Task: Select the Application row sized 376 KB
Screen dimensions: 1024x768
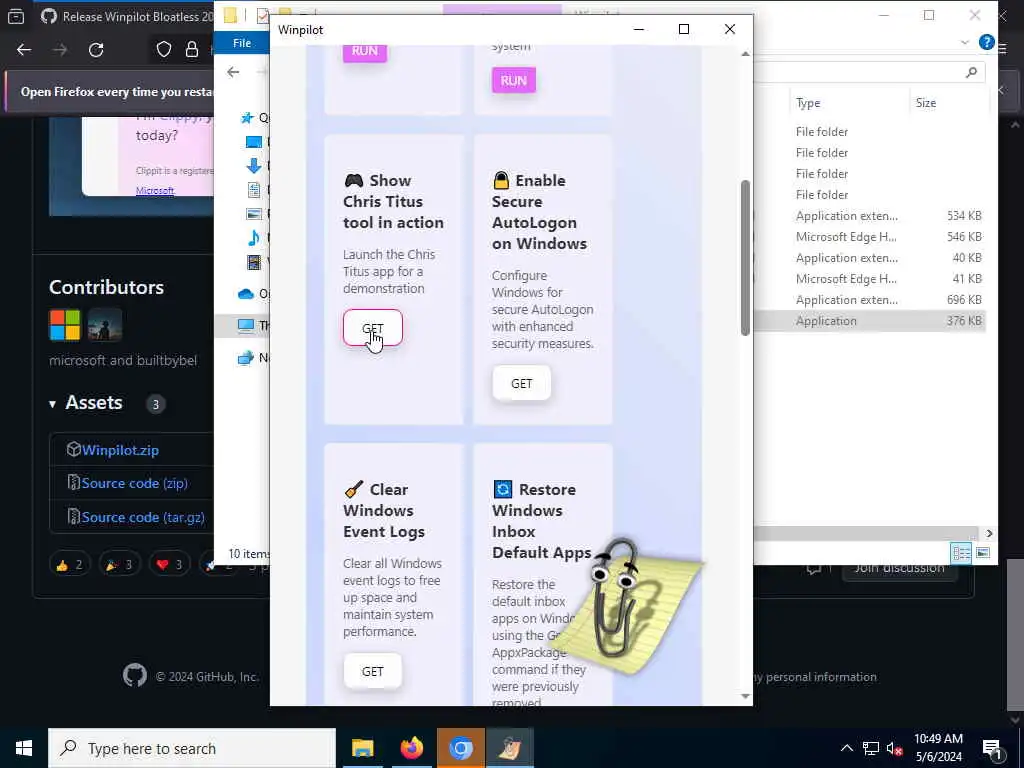Action: (x=869, y=321)
